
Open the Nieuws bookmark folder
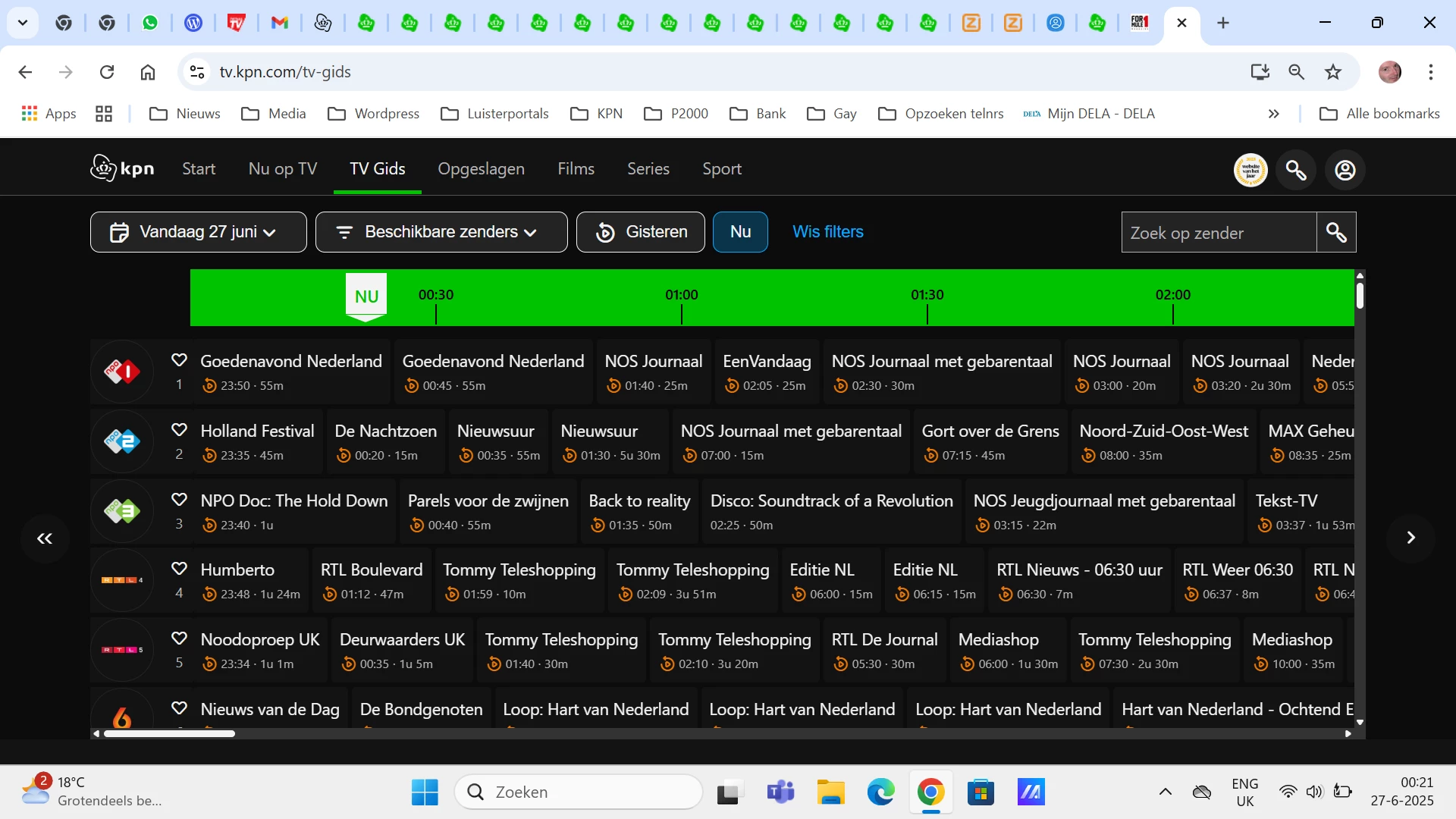(x=185, y=114)
